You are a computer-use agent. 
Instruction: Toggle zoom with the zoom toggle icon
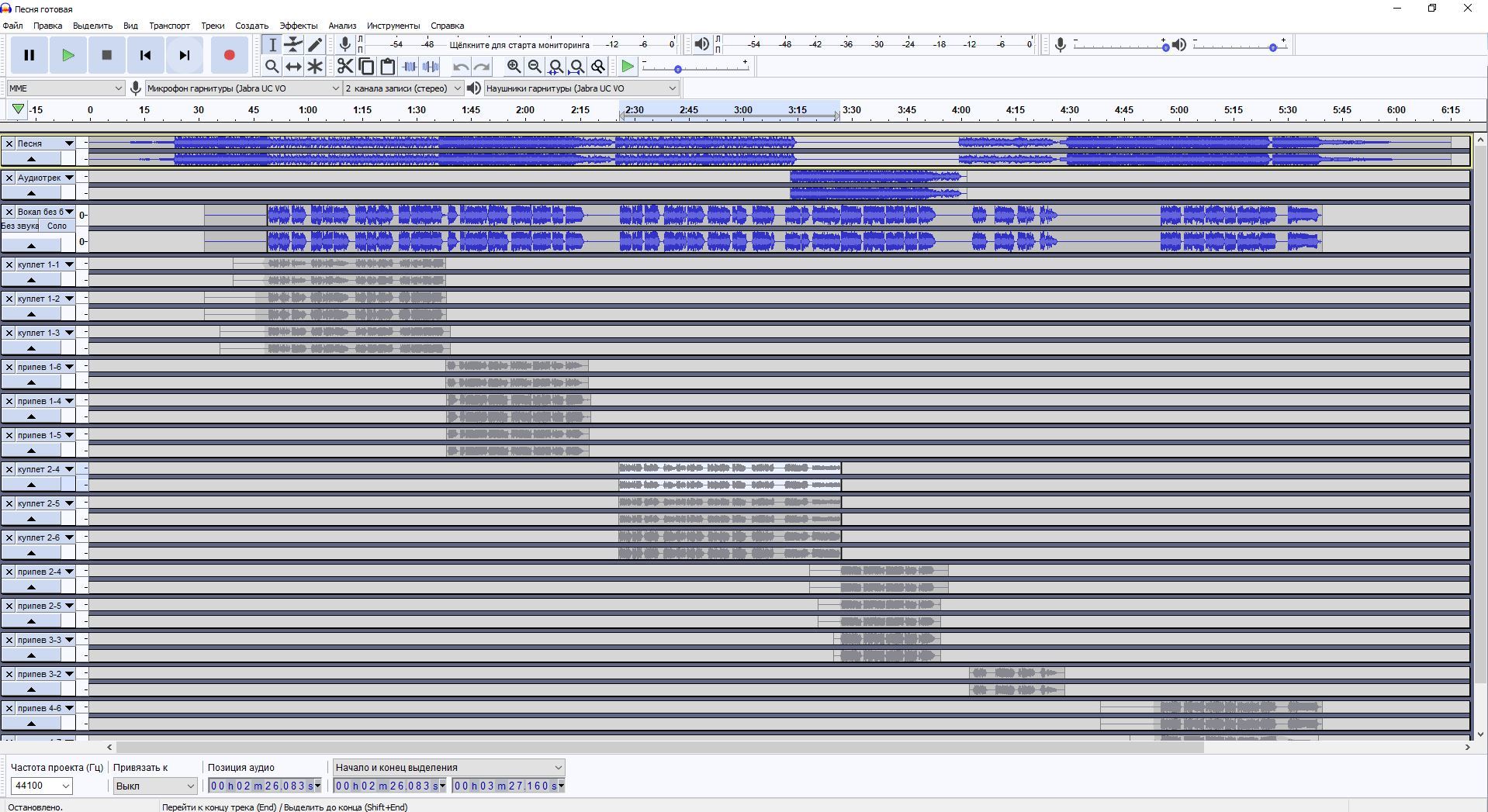point(597,66)
